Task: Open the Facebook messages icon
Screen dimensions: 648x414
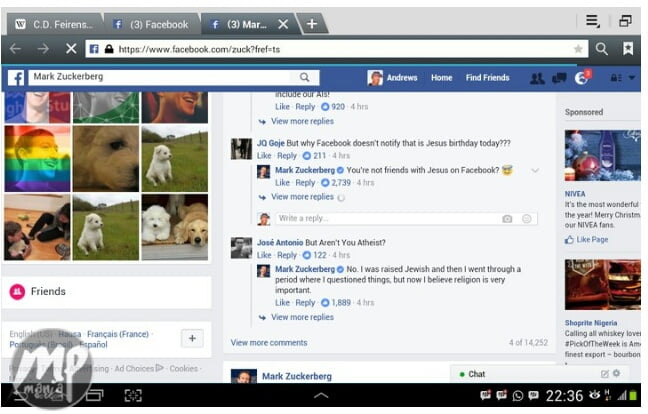Action: pyautogui.click(x=559, y=78)
